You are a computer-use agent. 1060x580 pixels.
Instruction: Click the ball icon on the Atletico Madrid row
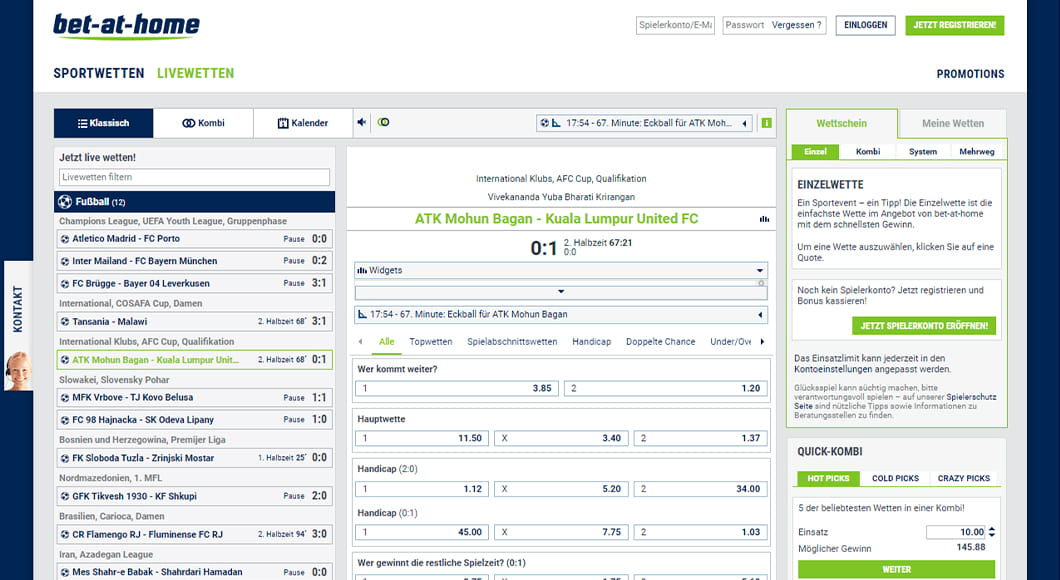65,239
